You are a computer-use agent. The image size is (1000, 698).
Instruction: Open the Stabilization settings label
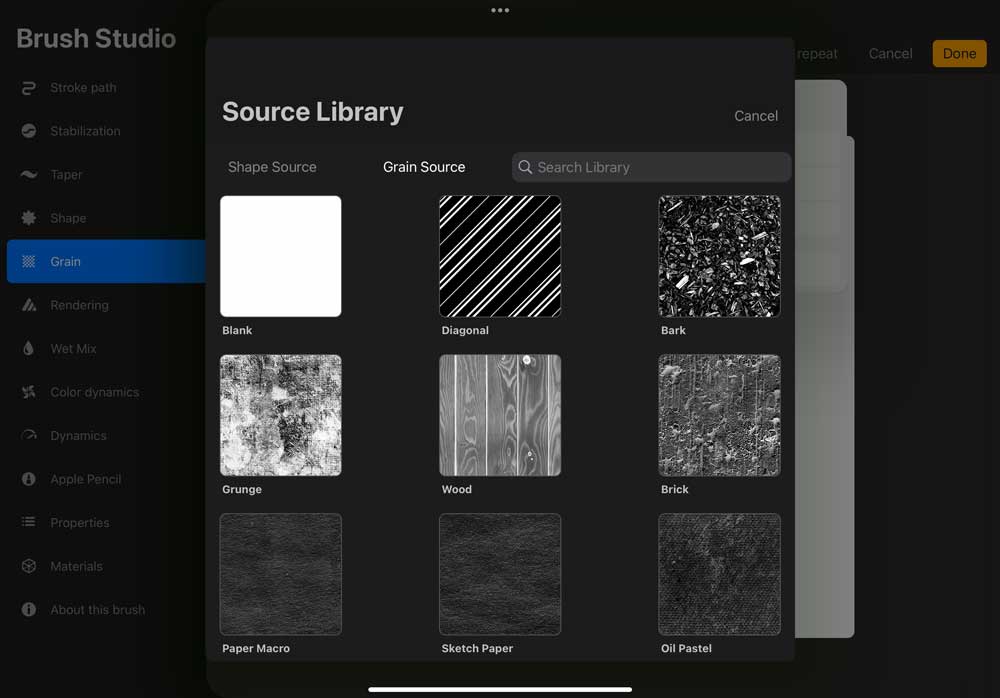85,131
